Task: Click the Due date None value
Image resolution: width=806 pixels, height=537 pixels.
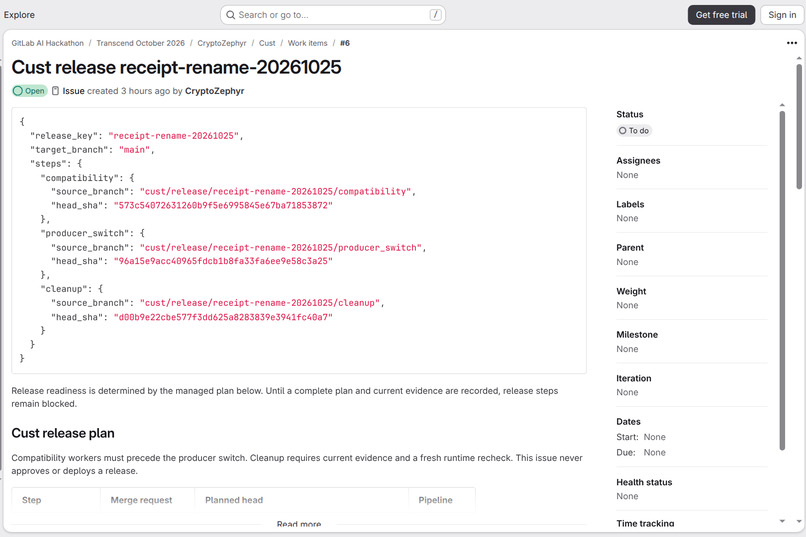Action: point(654,453)
